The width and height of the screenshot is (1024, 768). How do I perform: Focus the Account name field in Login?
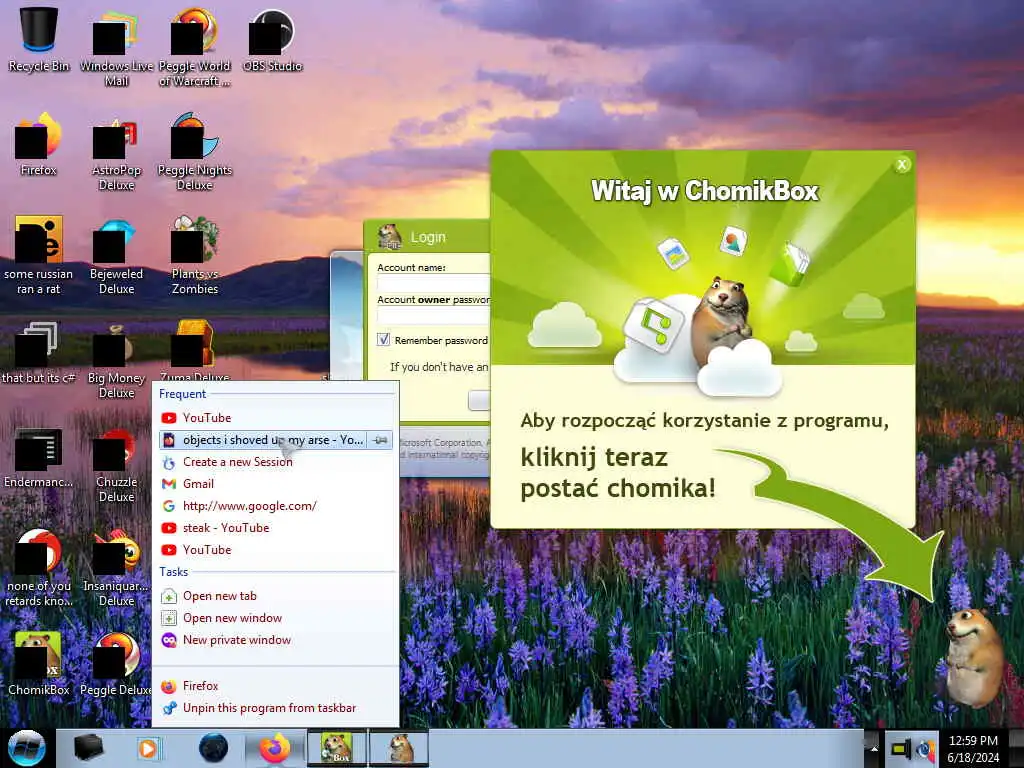pyautogui.click(x=434, y=283)
